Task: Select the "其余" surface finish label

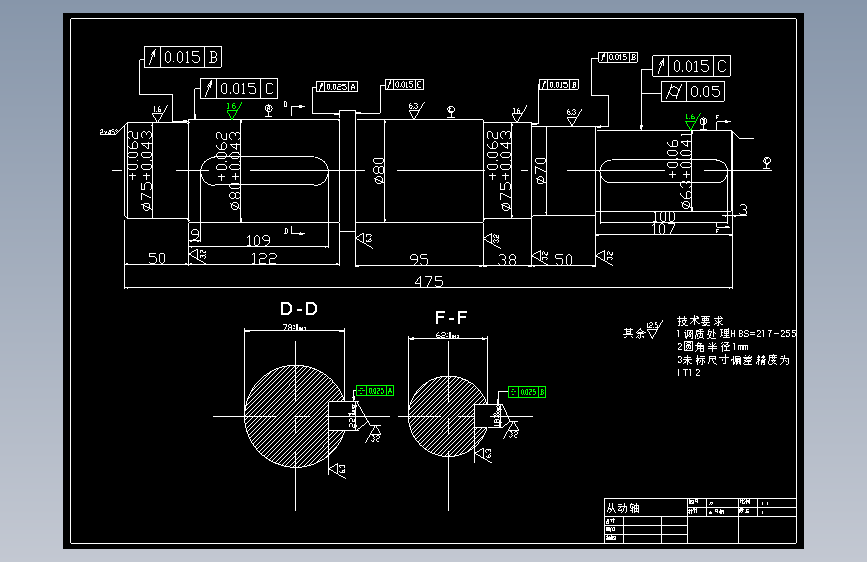Action: (634, 333)
